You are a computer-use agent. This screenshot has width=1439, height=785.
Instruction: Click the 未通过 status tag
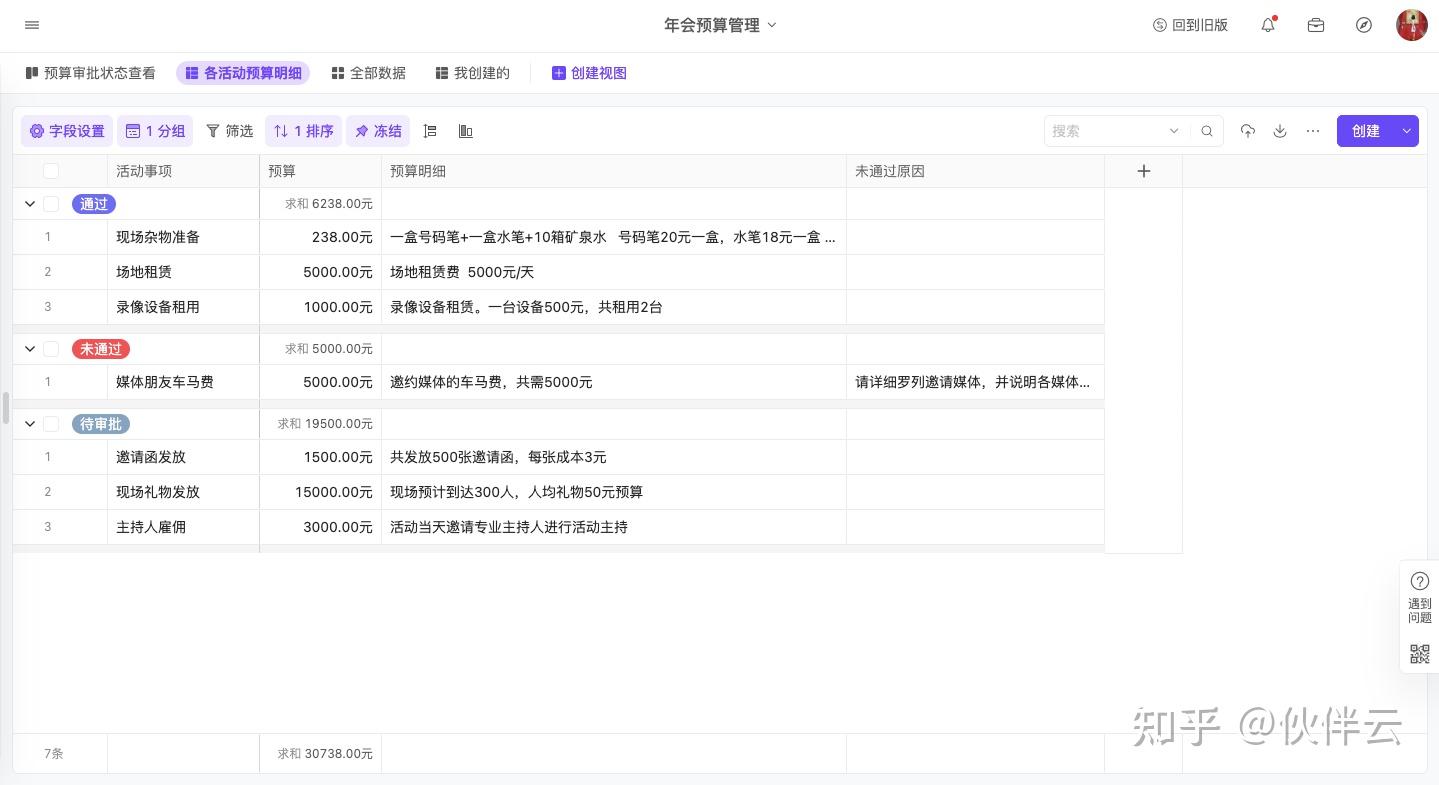click(x=101, y=349)
